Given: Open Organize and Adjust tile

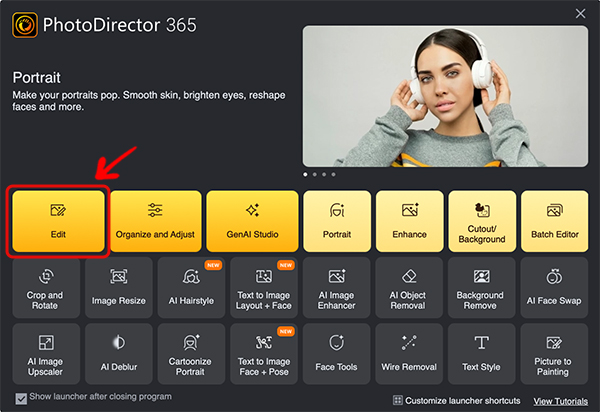Looking at the screenshot, I should 155,221.
